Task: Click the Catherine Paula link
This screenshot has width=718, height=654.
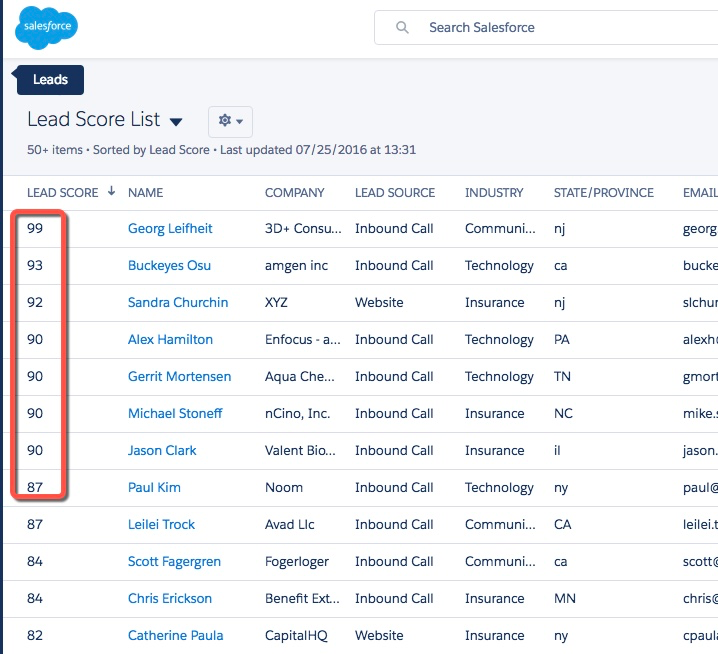Action: click(175, 636)
